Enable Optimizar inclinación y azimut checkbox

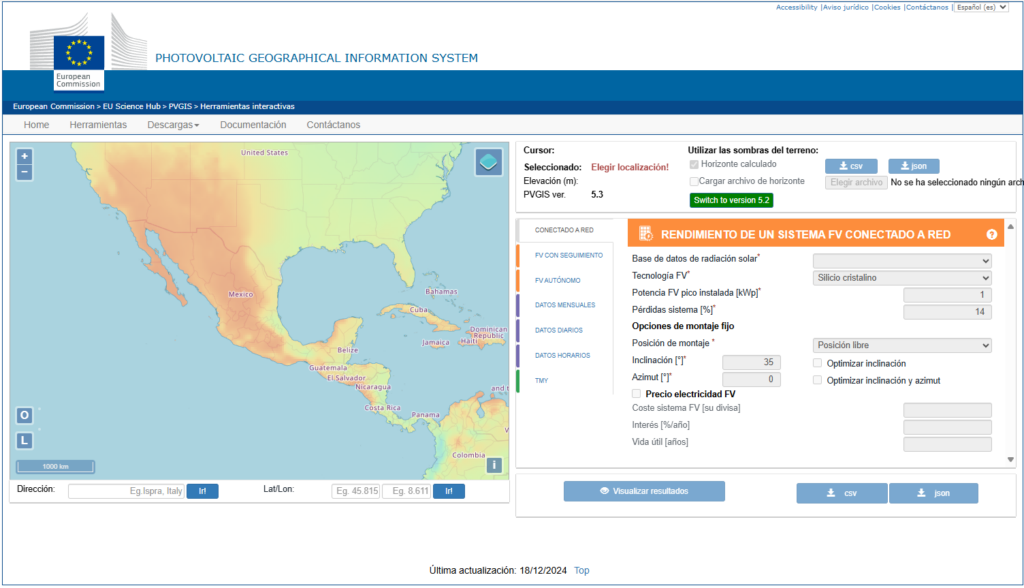point(817,380)
